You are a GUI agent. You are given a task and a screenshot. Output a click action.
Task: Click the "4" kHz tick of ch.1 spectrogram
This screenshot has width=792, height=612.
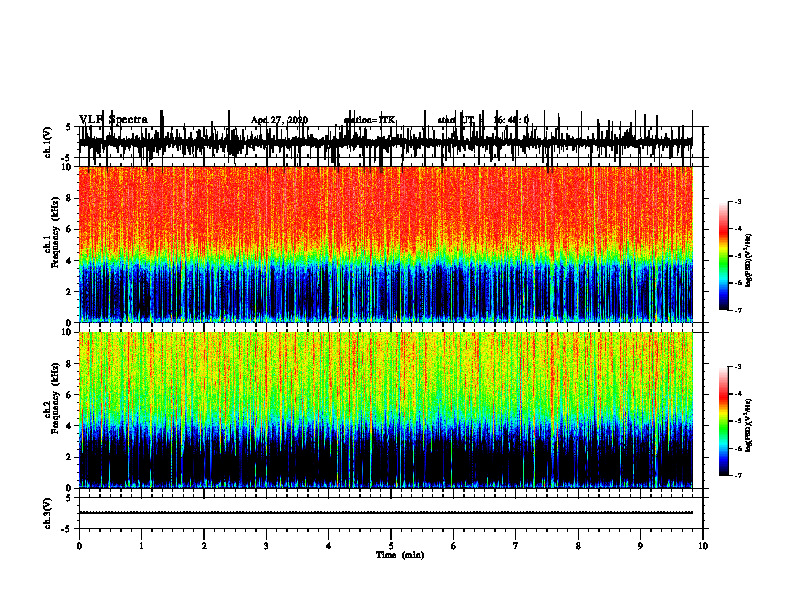[69, 261]
